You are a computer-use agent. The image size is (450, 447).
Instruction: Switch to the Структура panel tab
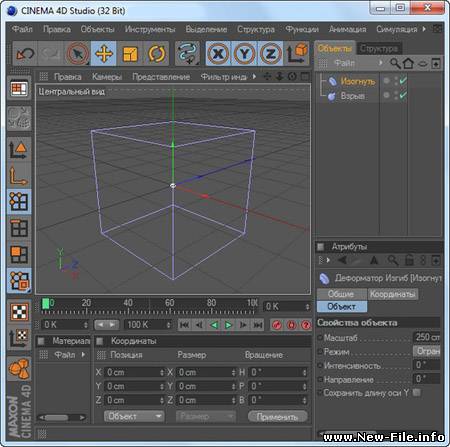coord(379,49)
